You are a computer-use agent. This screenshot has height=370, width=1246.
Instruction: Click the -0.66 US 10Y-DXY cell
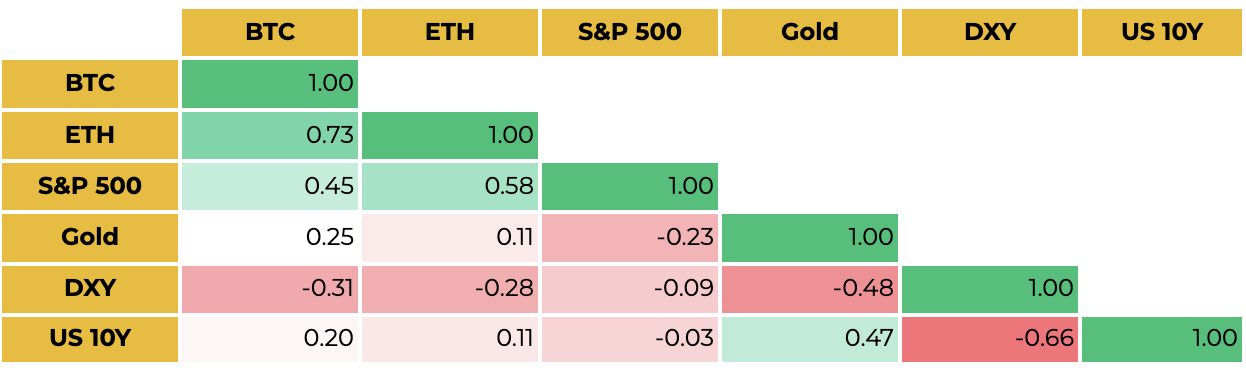click(x=990, y=339)
